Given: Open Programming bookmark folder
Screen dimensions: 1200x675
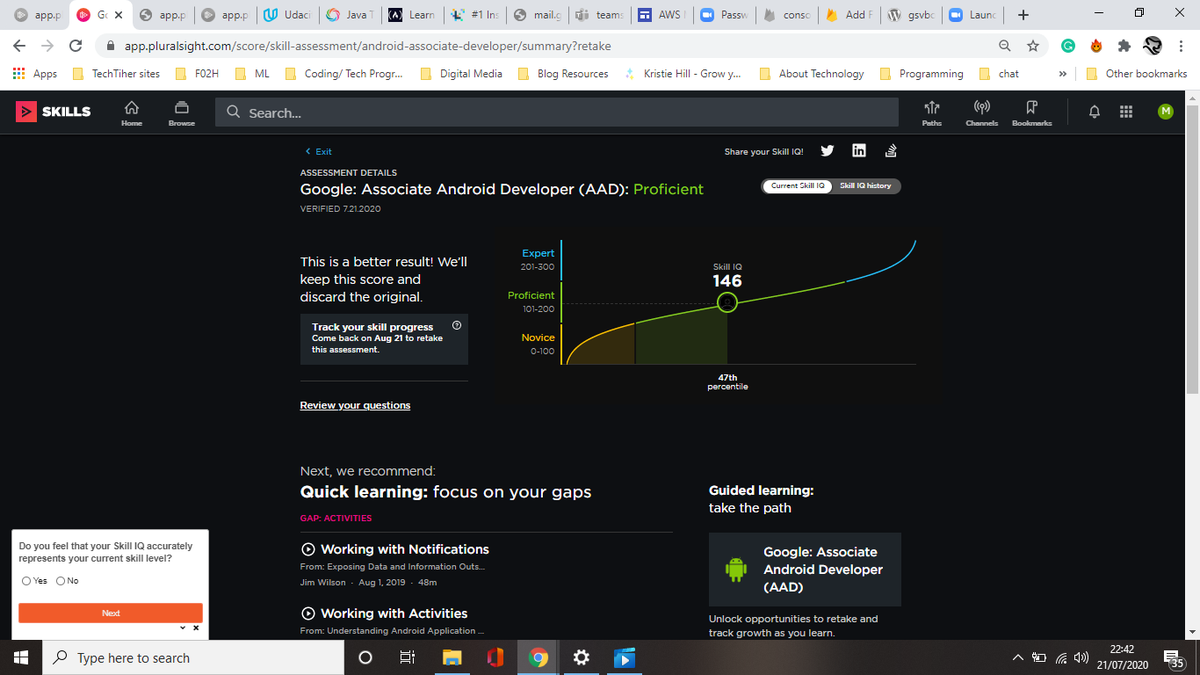Looking at the screenshot, I should coord(921,74).
